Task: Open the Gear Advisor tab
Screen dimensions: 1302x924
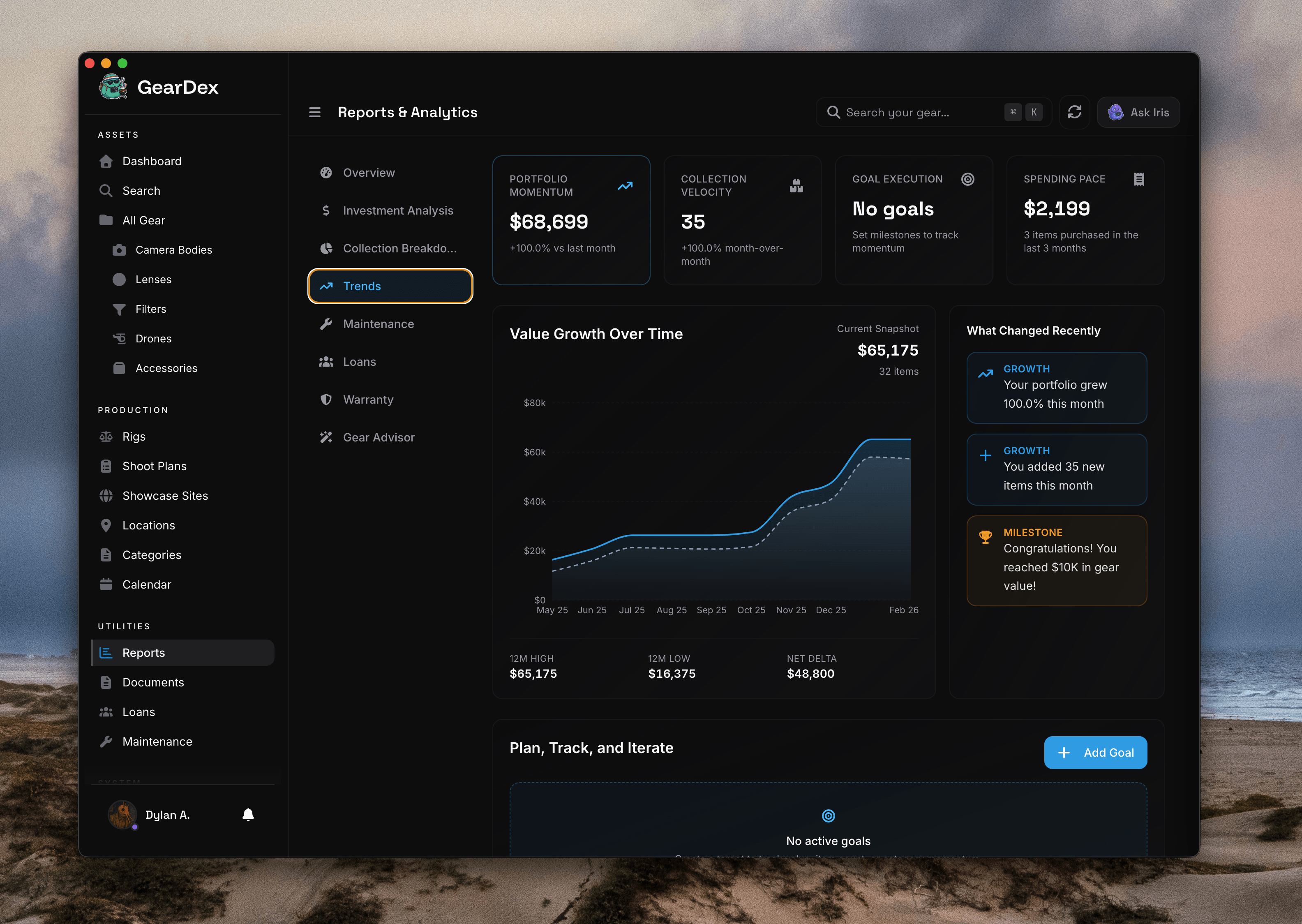Action: [390, 437]
